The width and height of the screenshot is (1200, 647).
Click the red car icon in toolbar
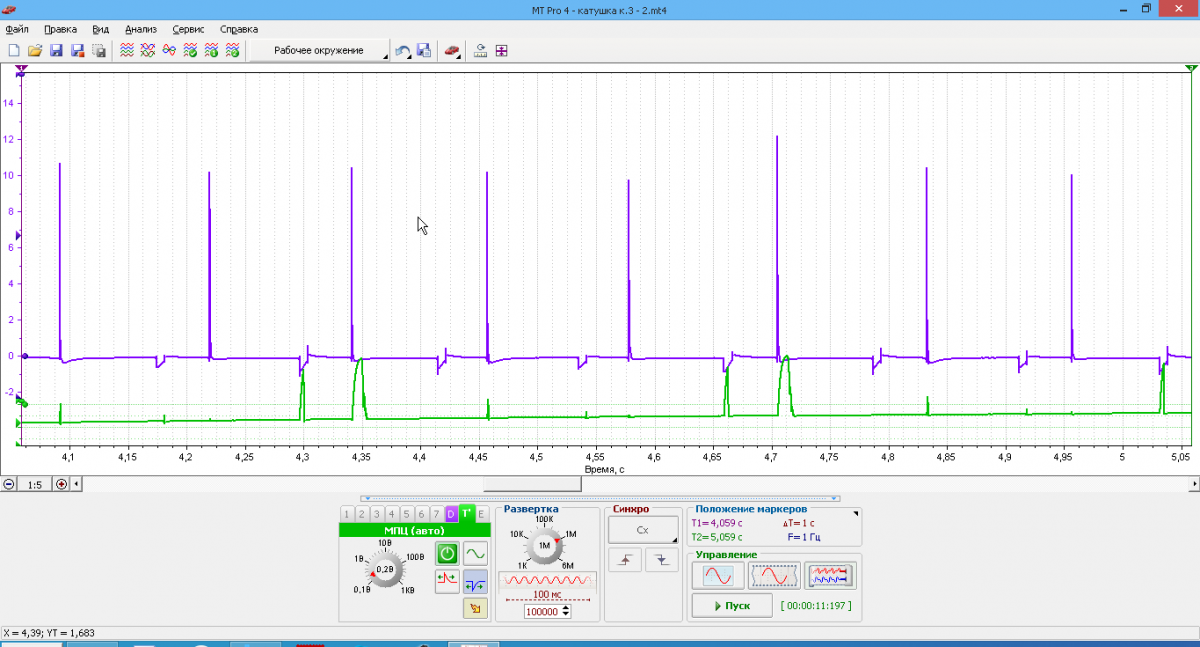tap(451, 50)
